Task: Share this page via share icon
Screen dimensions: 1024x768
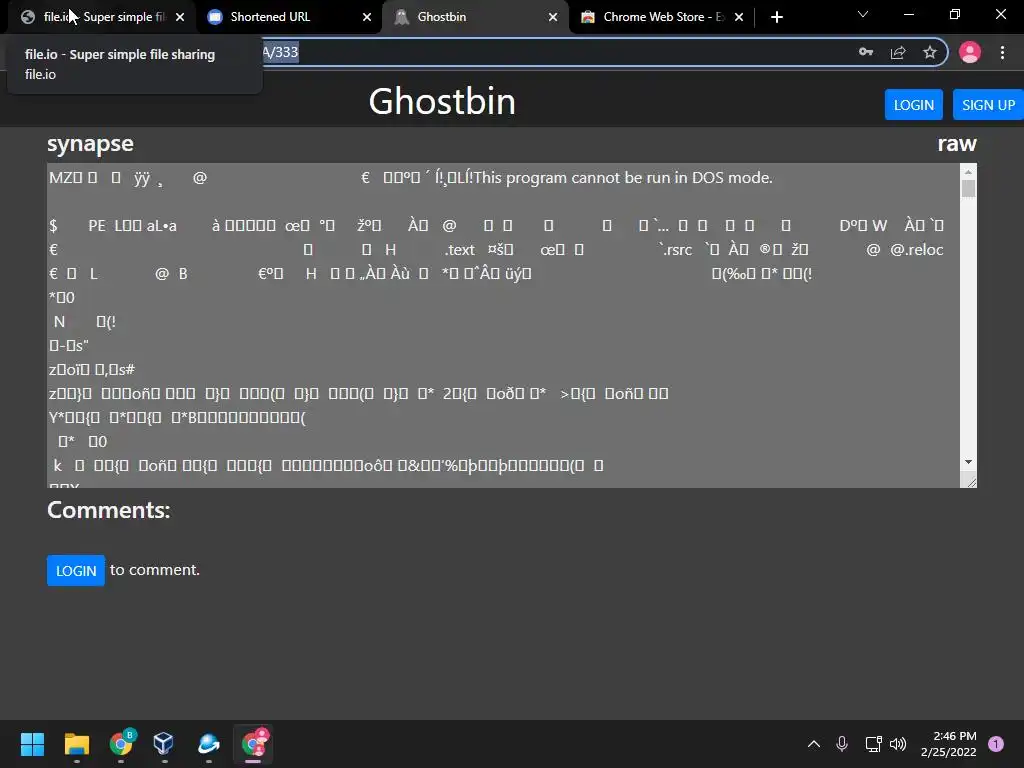Action: tap(898, 52)
